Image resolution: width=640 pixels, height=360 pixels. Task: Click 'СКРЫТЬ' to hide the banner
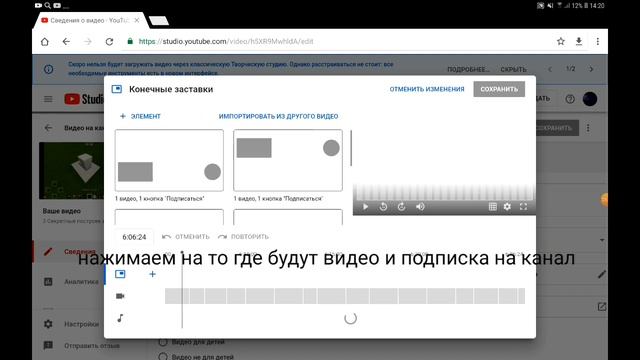coord(513,69)
